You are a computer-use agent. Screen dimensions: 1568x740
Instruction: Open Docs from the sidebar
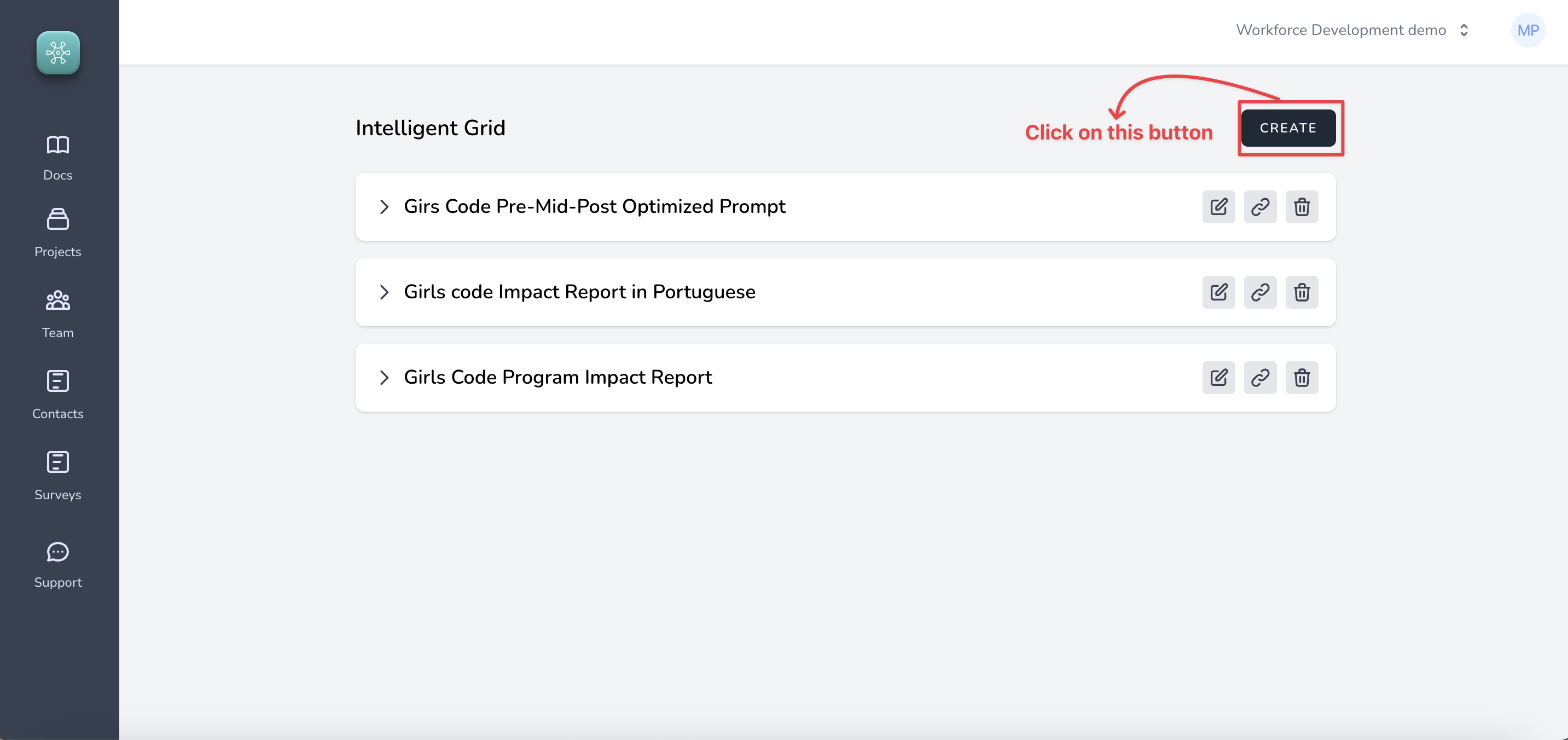click(x=58, y=158)
